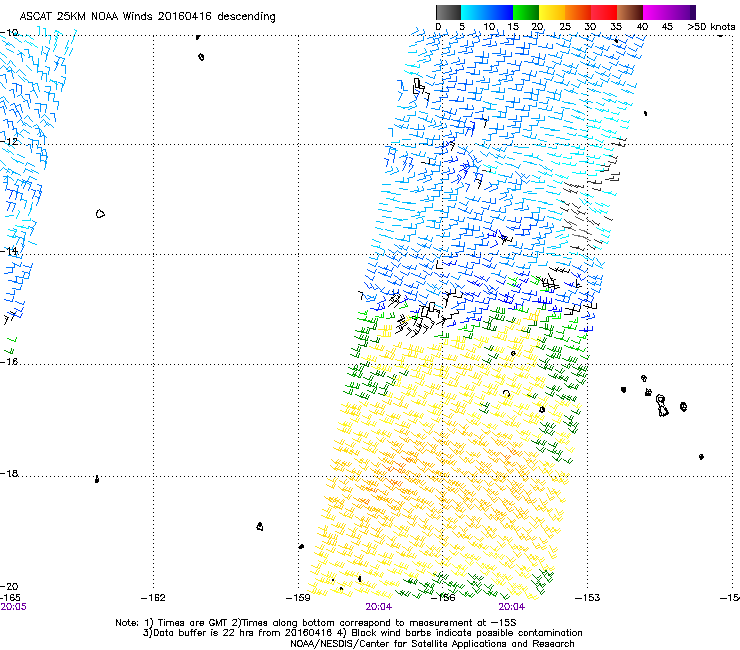Click the "-165" longitude axis label

10,598
